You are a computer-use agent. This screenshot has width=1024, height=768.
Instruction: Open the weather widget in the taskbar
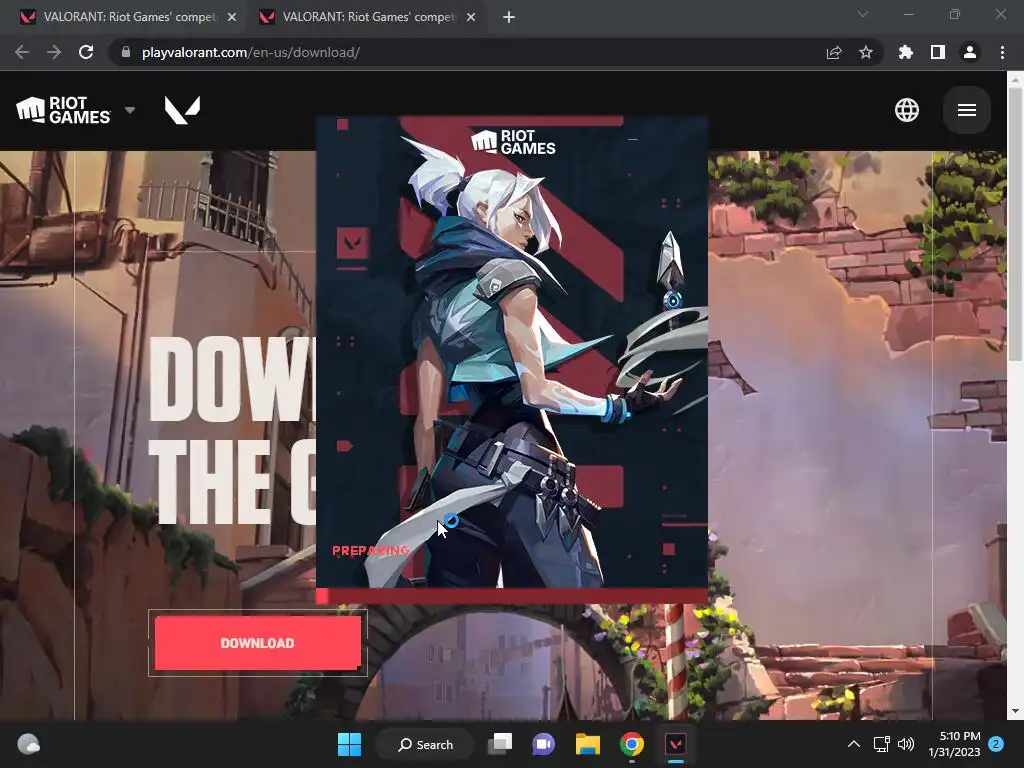click(28, 744)
